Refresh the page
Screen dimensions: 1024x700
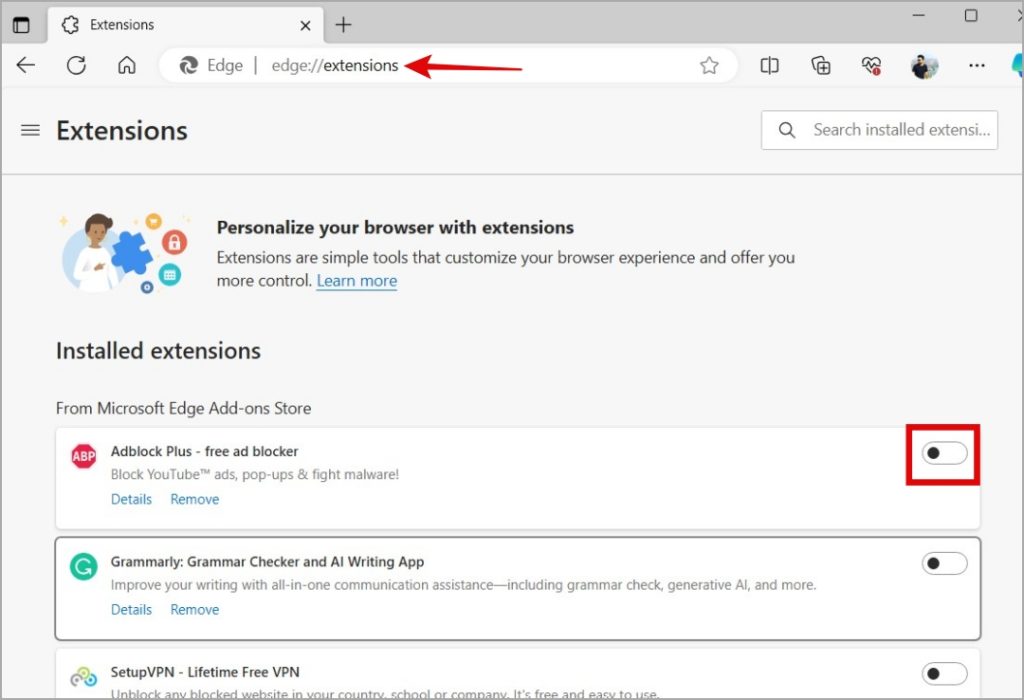point(76,65)
